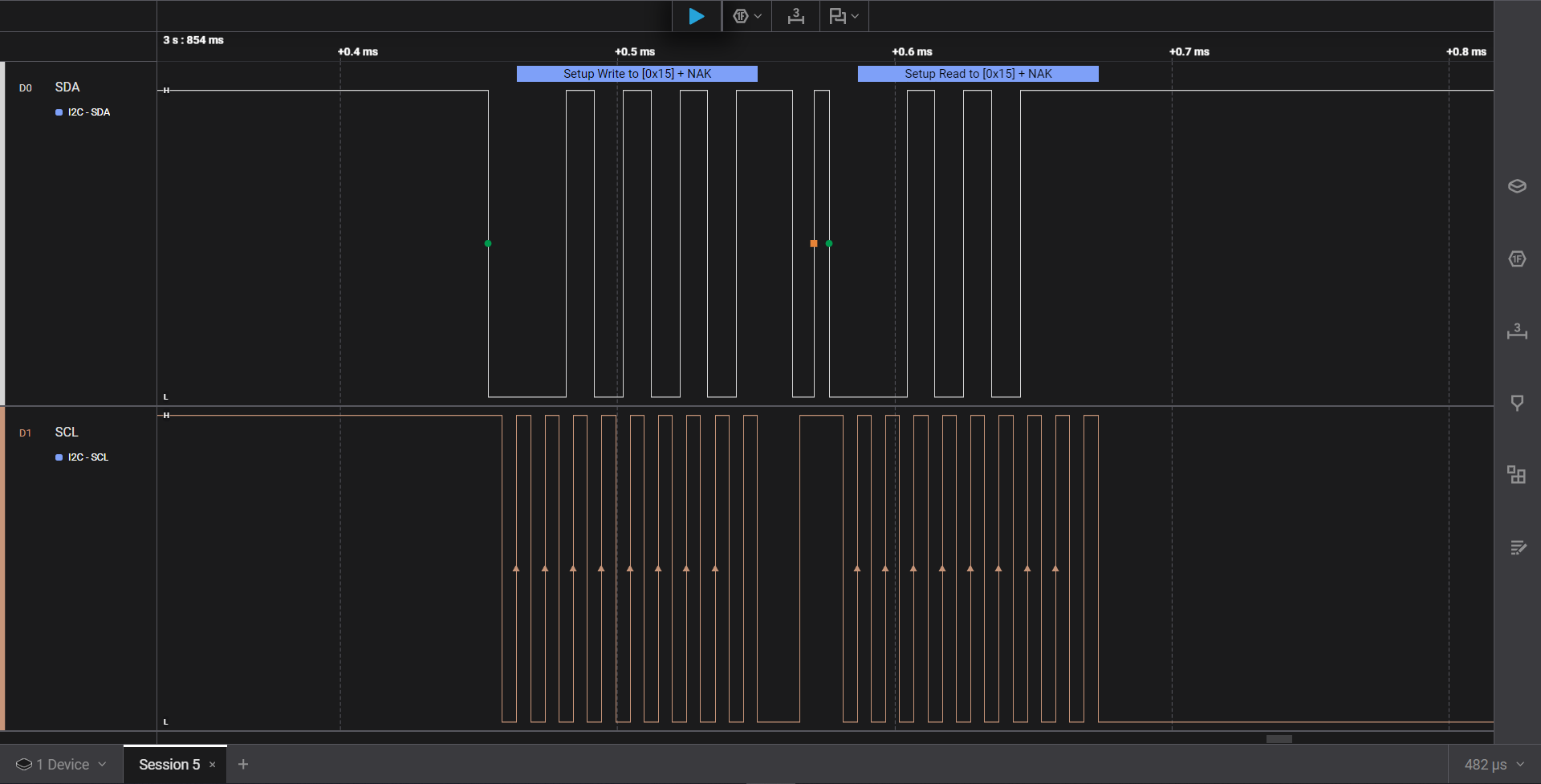
Task: Open the Measurements panel in right sidebar
Action: [1516, 331]
